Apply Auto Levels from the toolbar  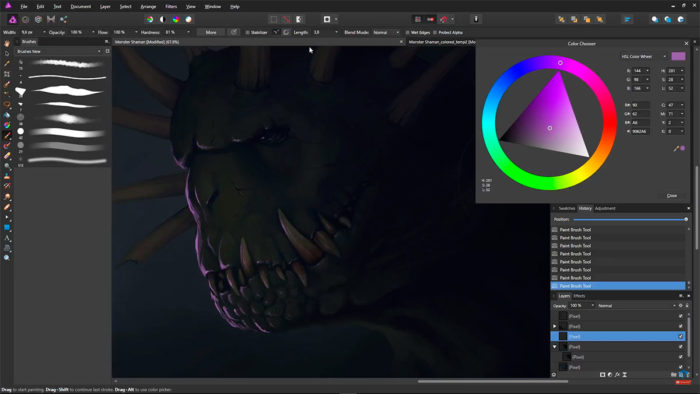point(150,20)
